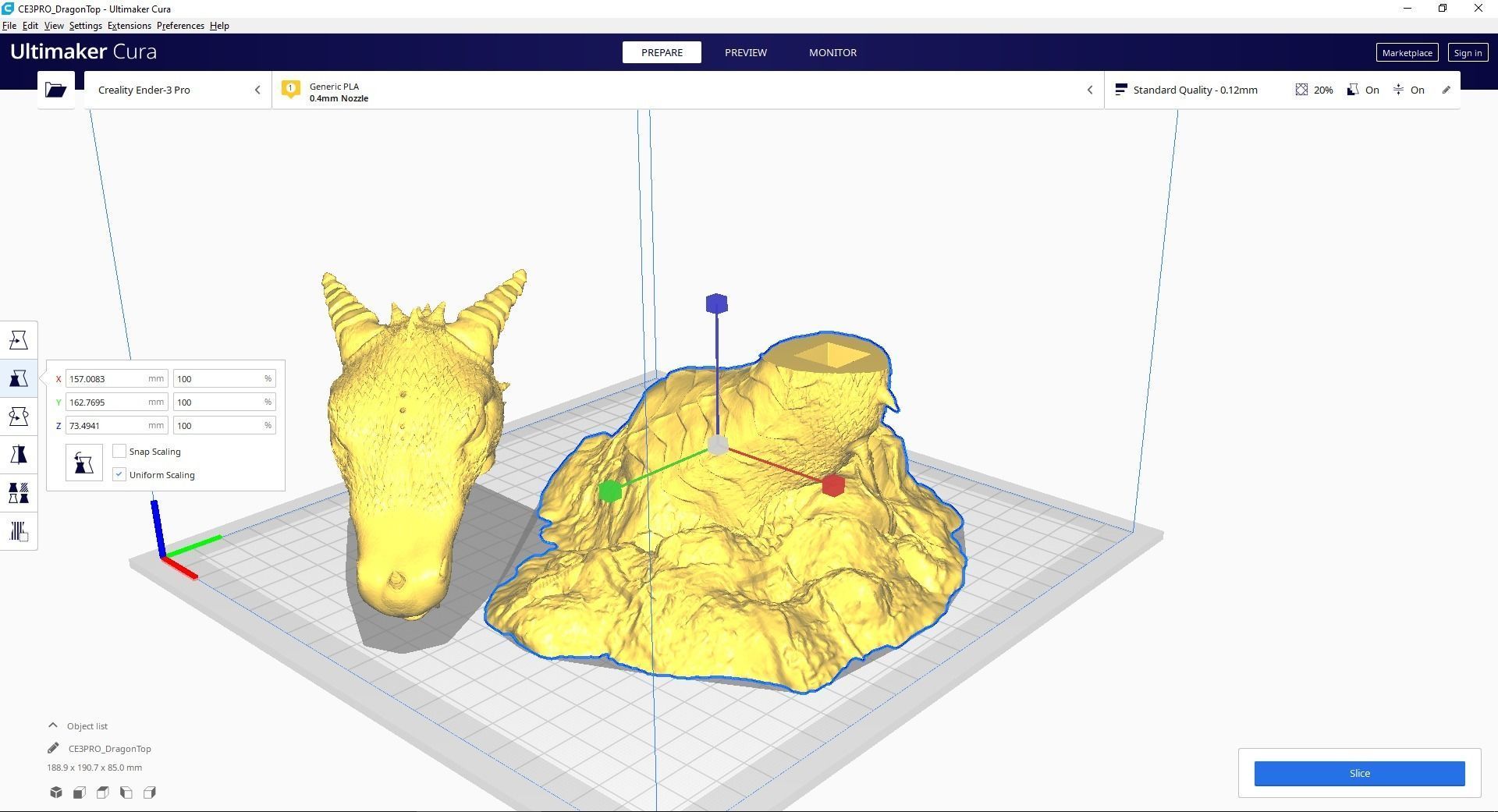
Task: Open file with the folder icon
Action: [x=55, y=90]
